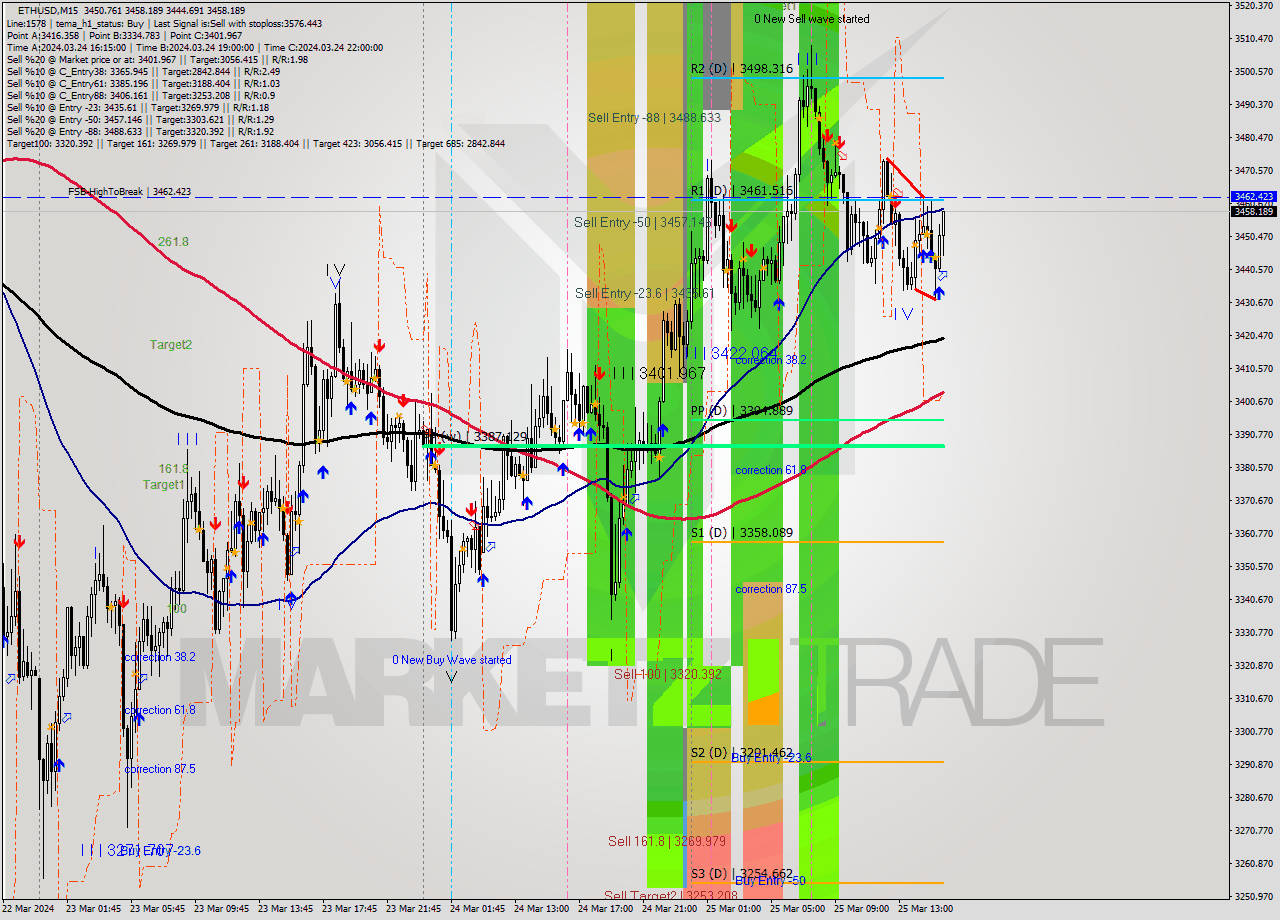Click the Sell Target2 | 3253.208 label

click(x=669, y=895)
